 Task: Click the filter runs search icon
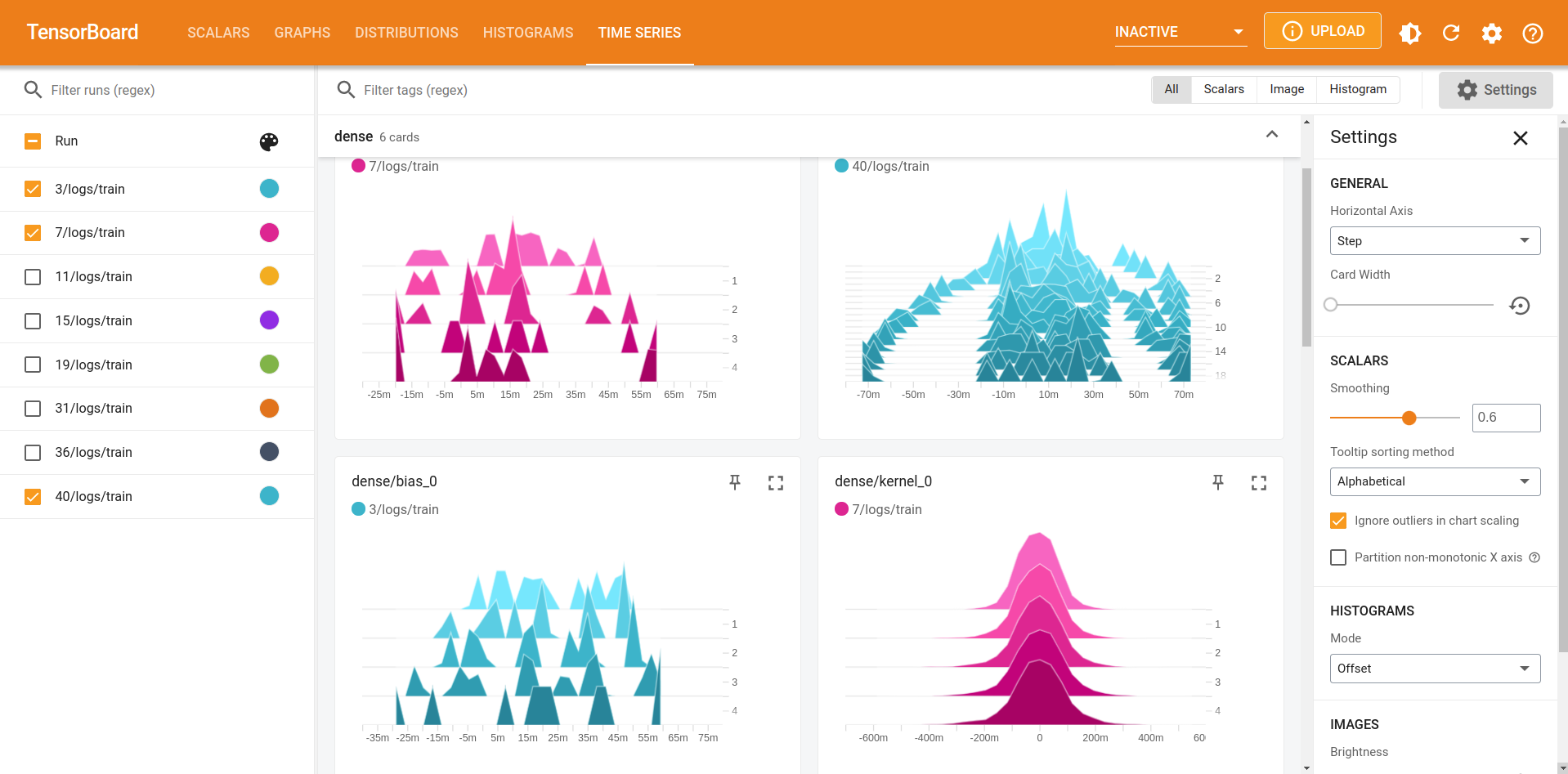(x=33, y=90)
